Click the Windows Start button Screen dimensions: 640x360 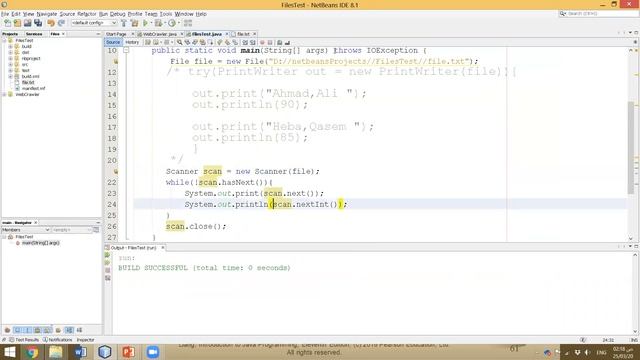pos(9,352)
